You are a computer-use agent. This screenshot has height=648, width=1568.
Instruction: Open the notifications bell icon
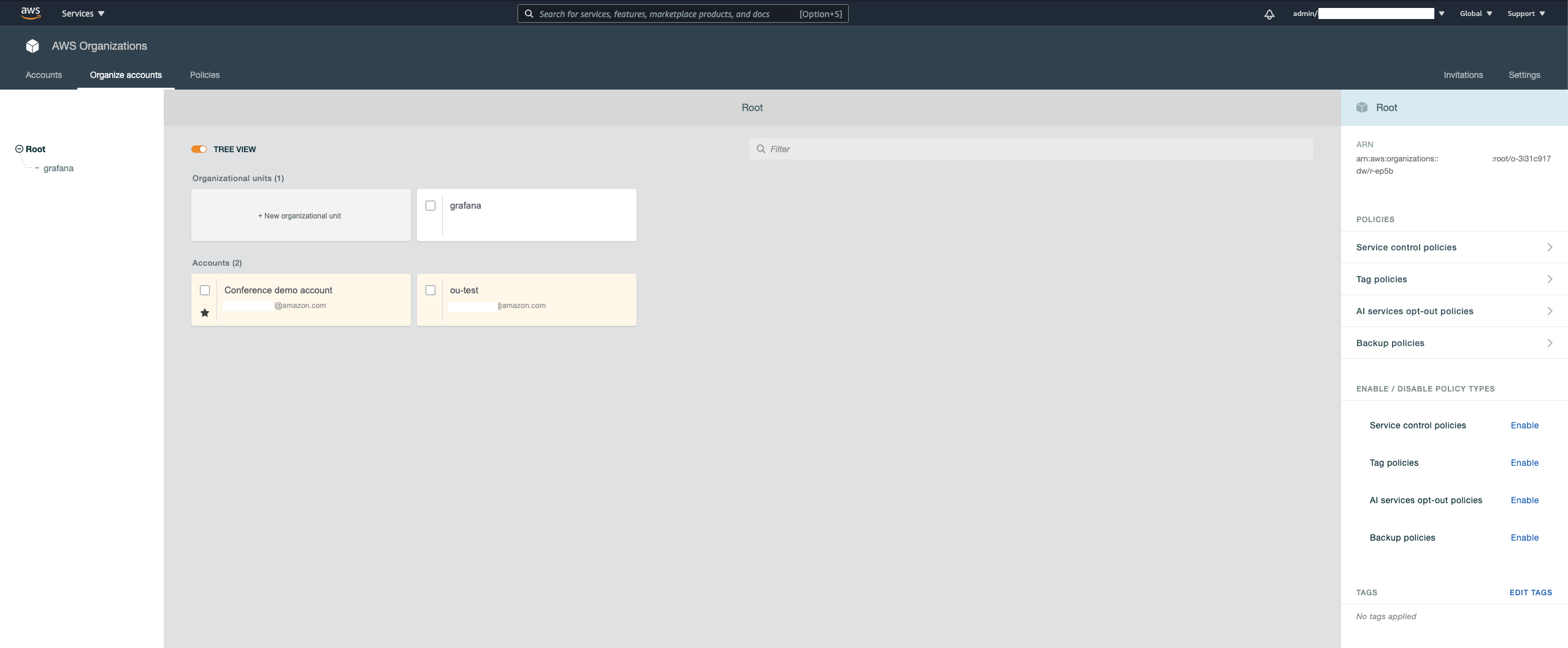pos(1268,13)
